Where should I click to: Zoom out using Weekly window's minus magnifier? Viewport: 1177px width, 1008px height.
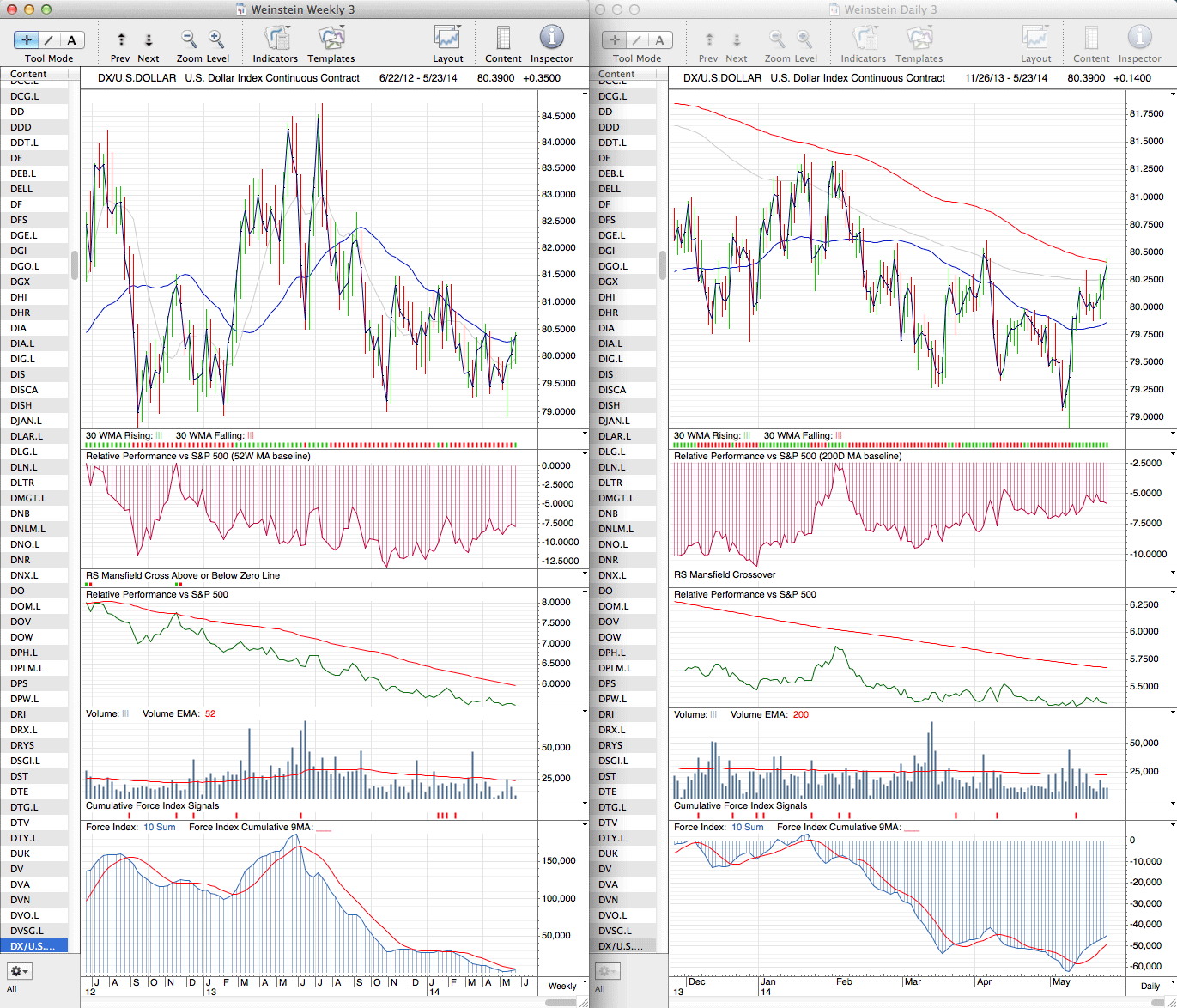coord(189,39)
